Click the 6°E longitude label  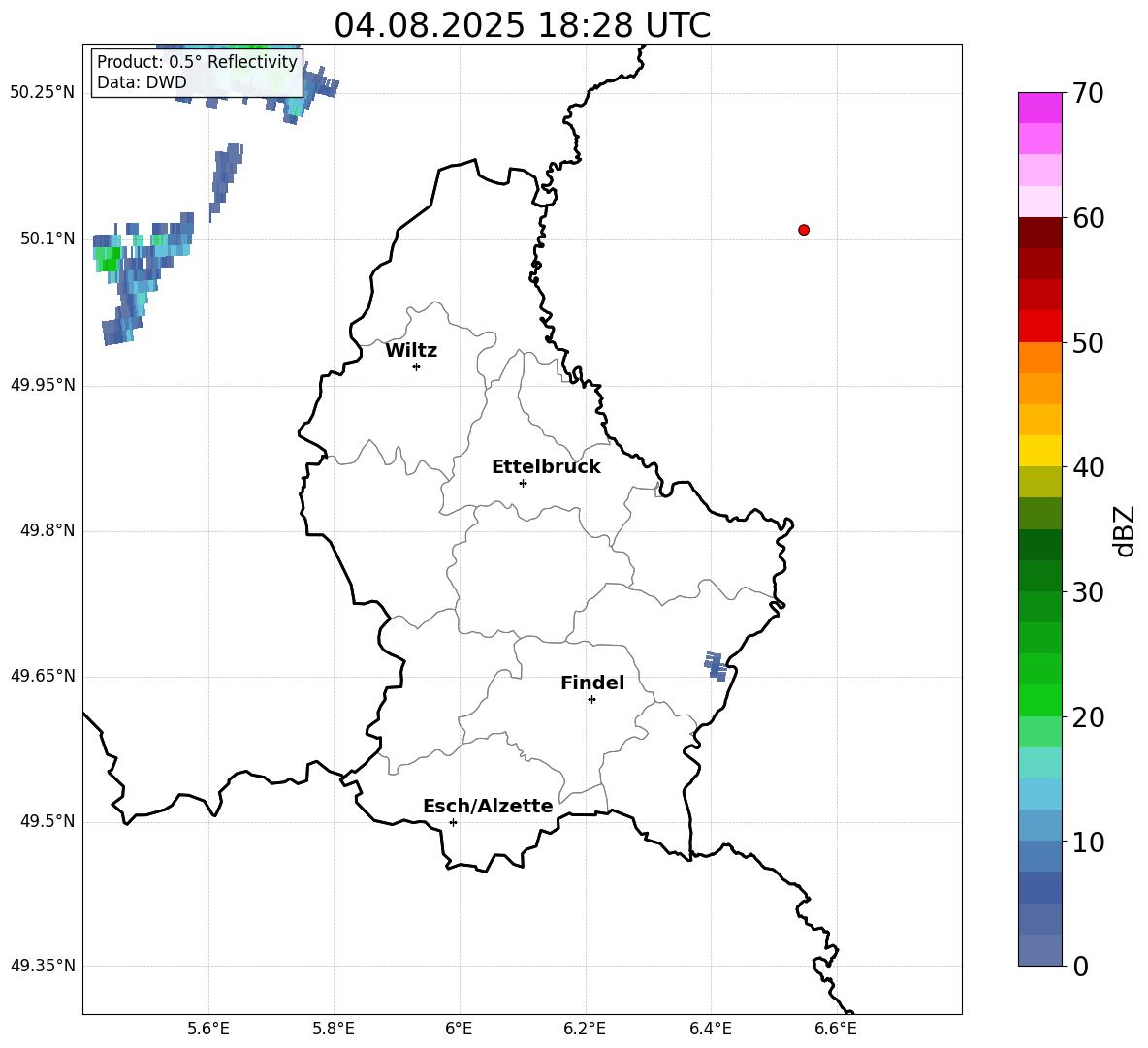coord(459,1029)
